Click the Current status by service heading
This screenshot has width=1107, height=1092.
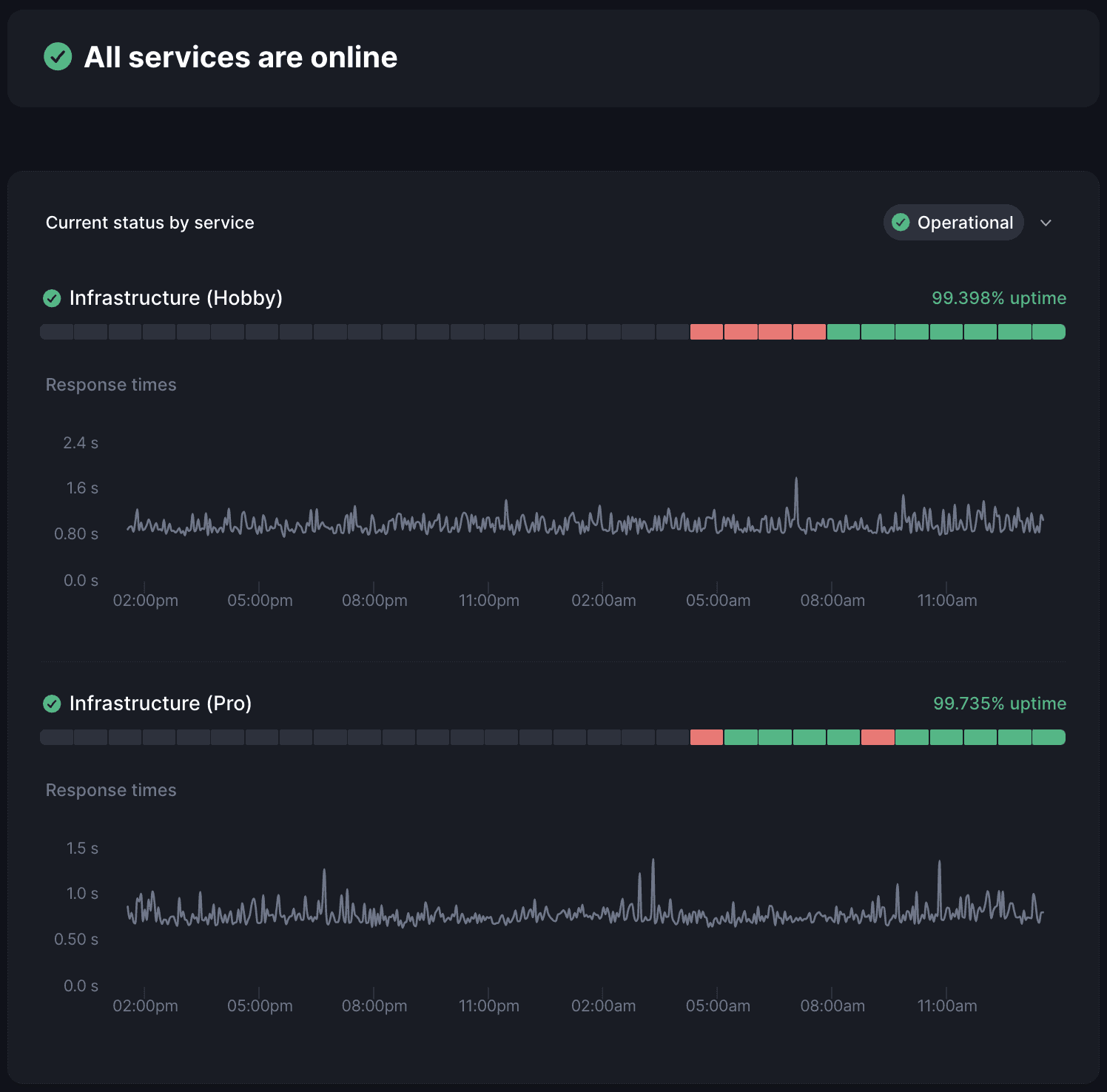coord(150,223)
